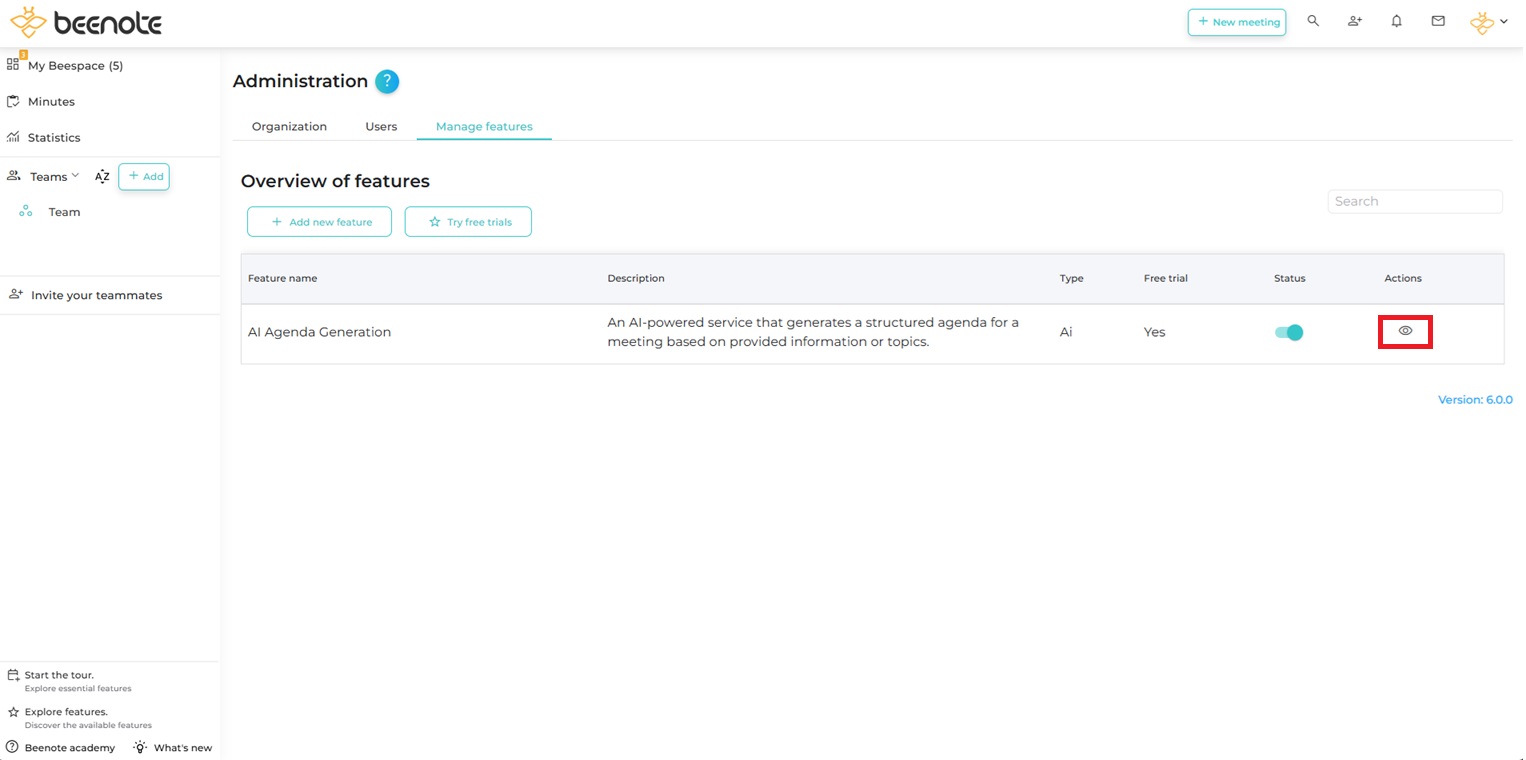1526x760 pixels.
Task: Open the profile avatar dropdown menu
Action: [x=1488, y=22]
